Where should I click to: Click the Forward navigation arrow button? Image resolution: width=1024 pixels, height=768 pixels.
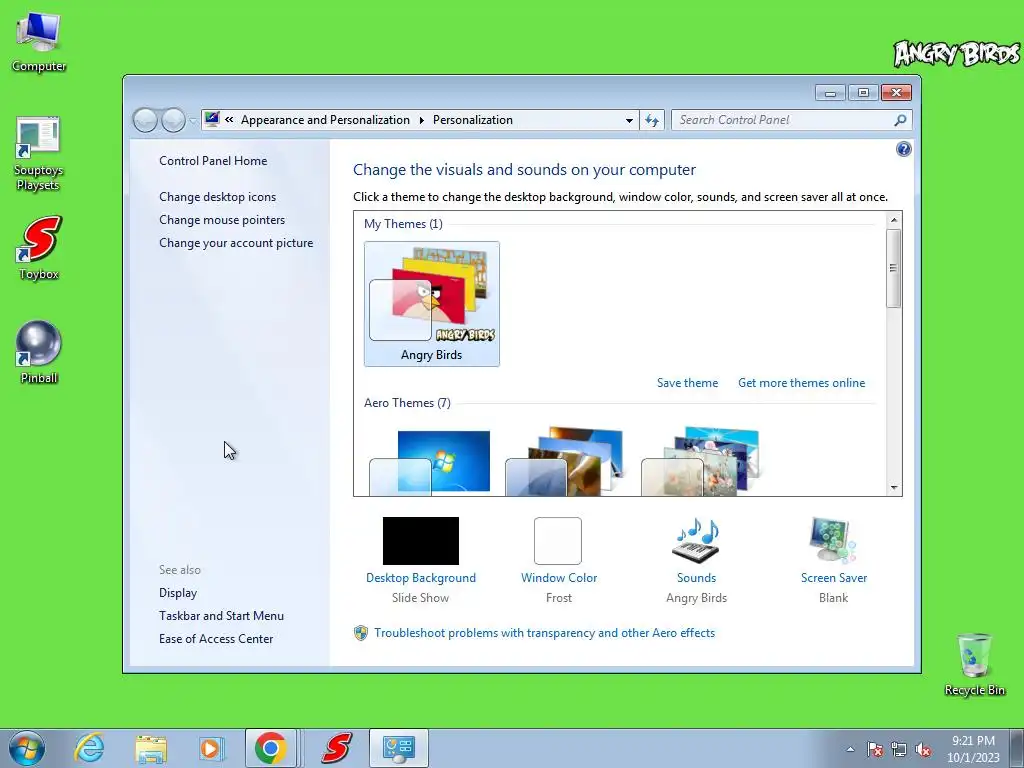[x=173, y=120]
